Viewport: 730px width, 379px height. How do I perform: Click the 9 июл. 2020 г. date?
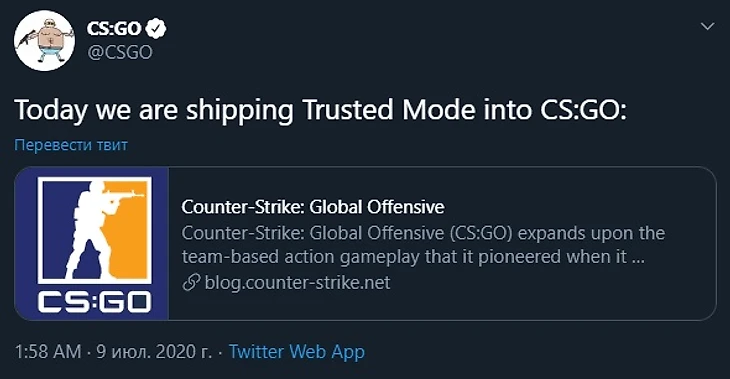coord(154,352)
